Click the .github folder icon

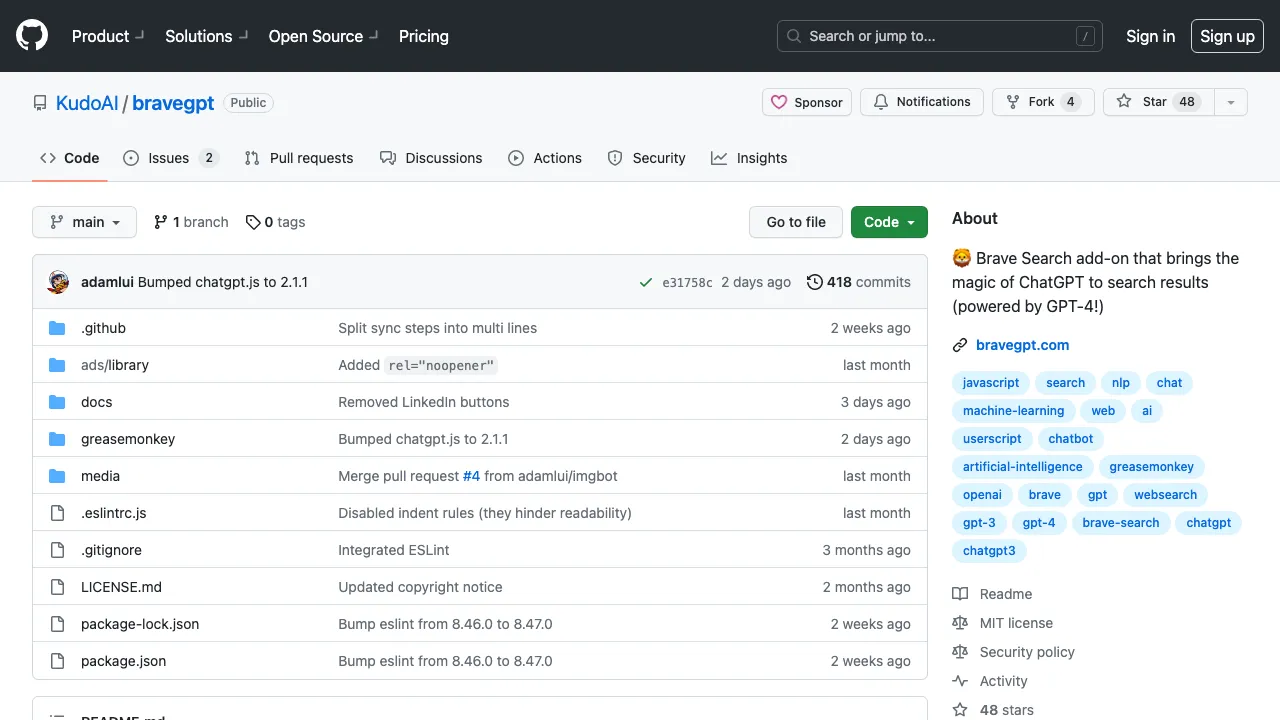coord(57,328)
